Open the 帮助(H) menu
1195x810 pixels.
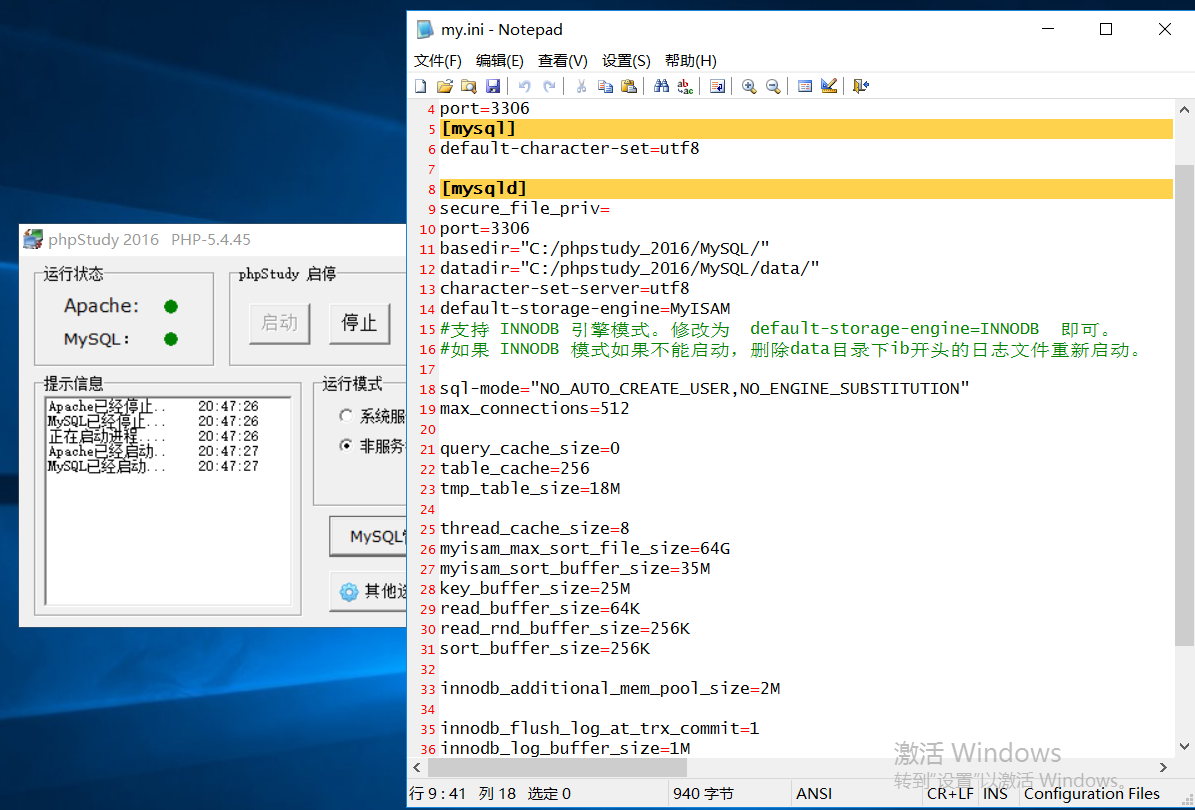pos(690,61)
